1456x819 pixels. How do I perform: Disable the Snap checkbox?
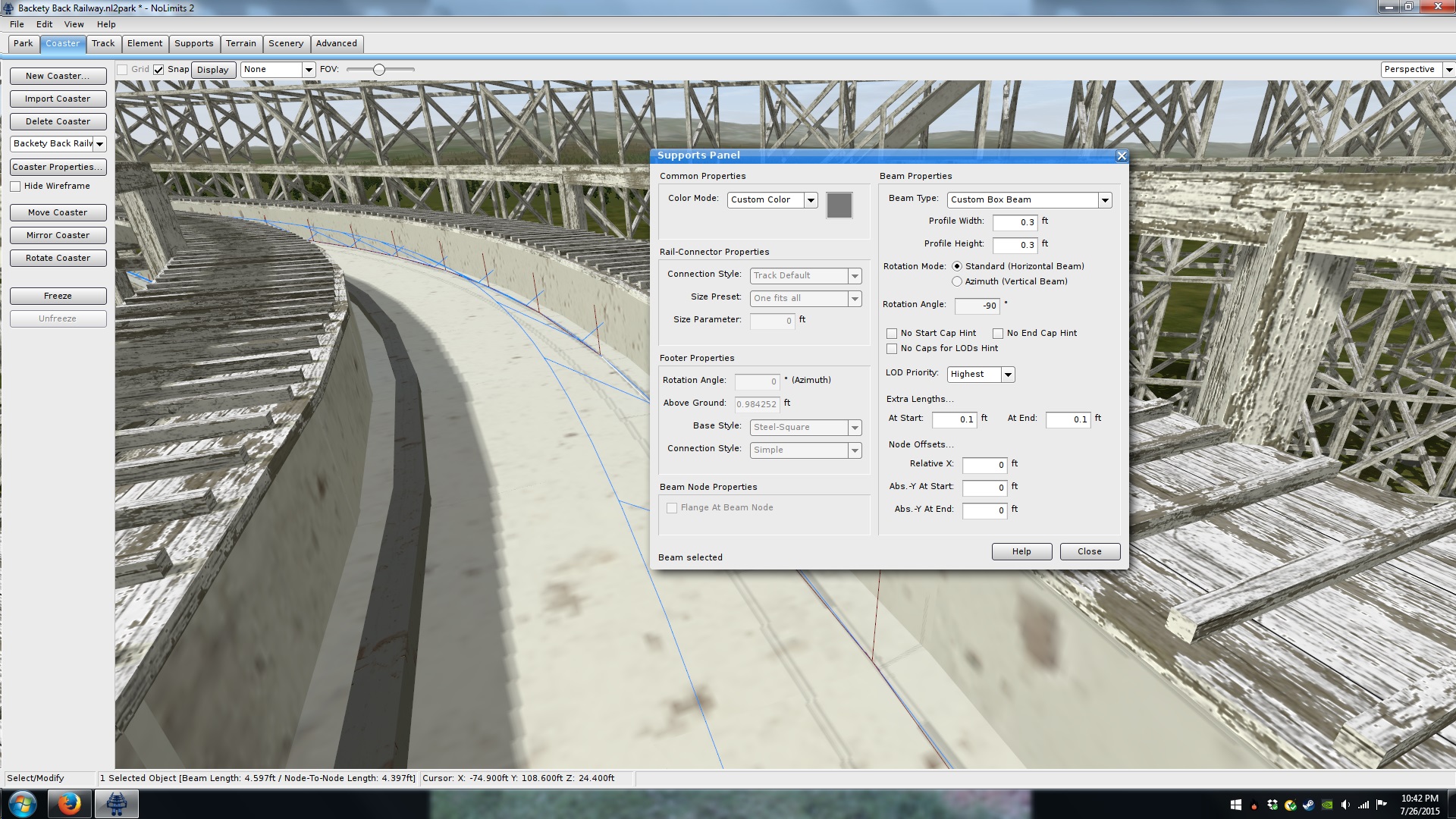[158, 70]
